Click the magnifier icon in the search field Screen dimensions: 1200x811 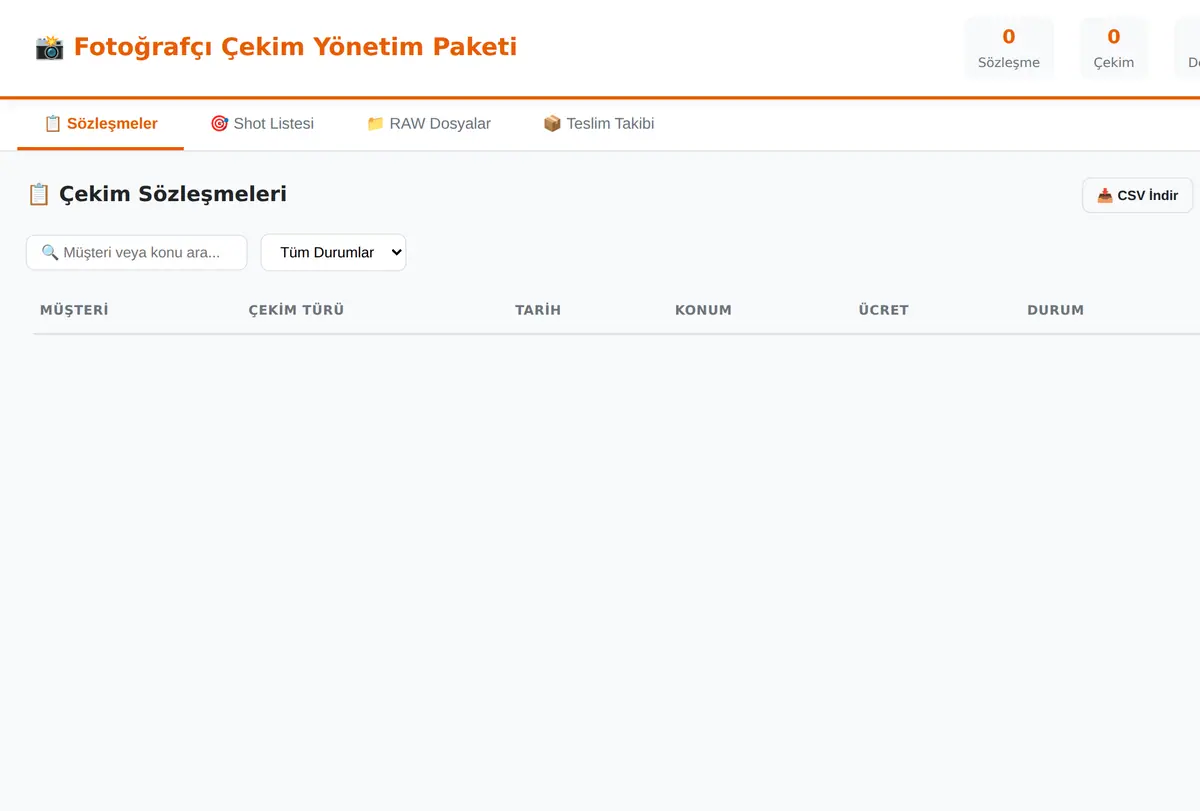point(50,253)
